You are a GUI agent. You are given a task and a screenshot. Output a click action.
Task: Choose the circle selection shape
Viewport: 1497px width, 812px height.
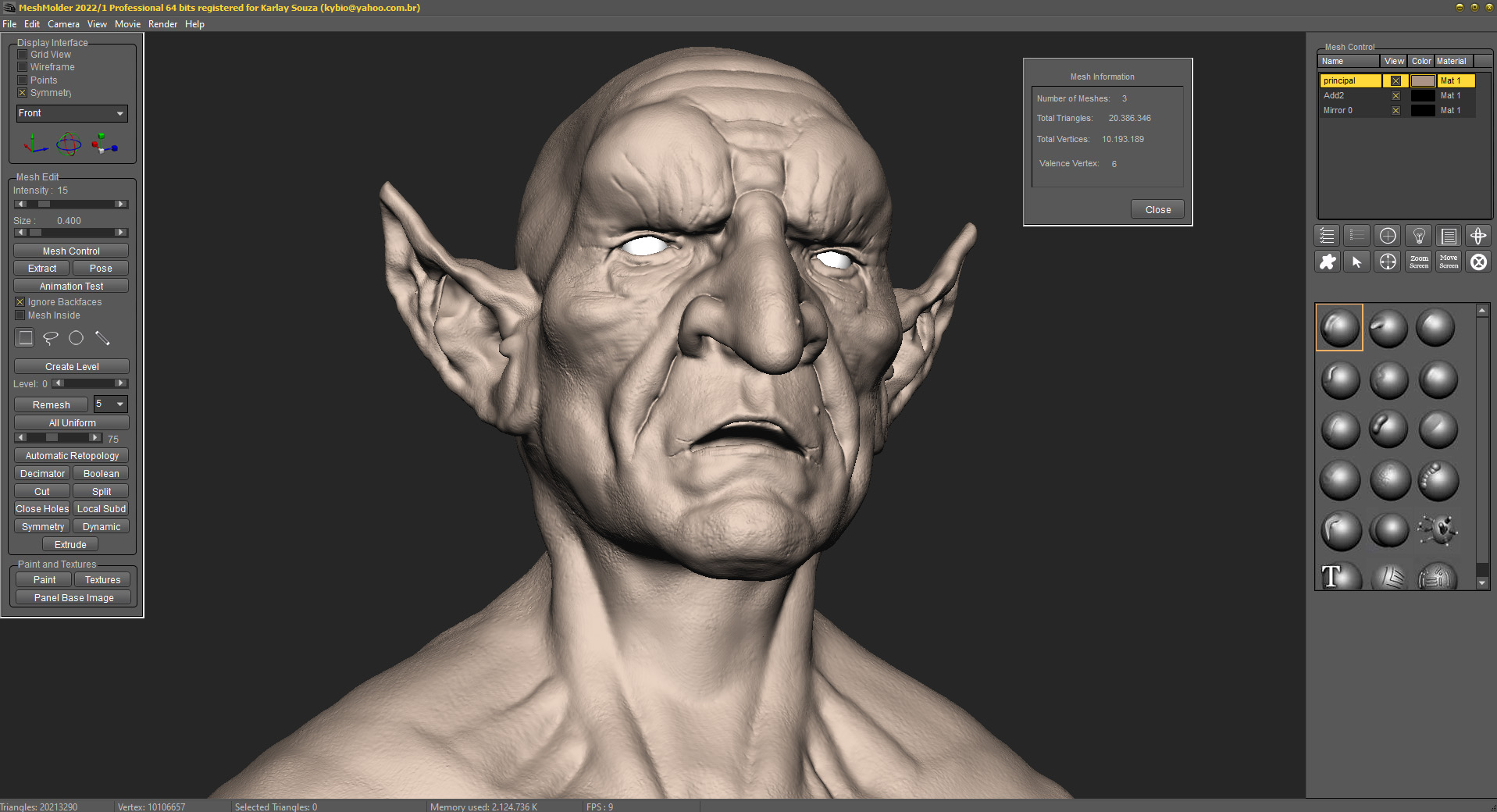point(76,337)
